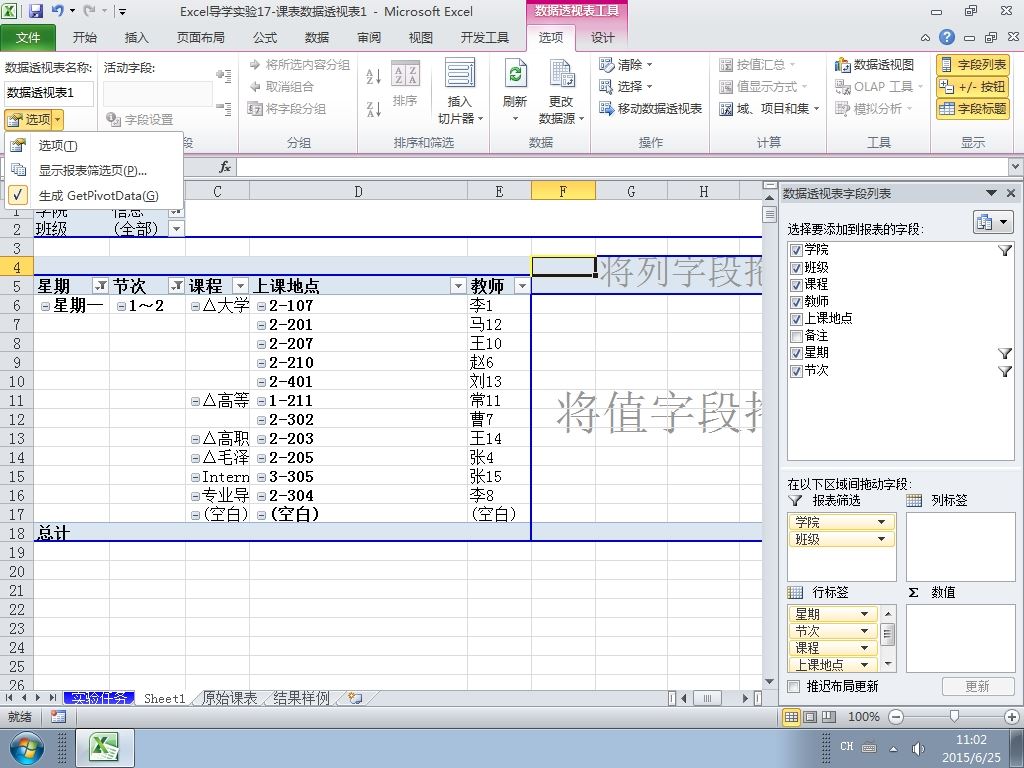Click the insert new worksheet tab icon

click(x=355, y=698)
